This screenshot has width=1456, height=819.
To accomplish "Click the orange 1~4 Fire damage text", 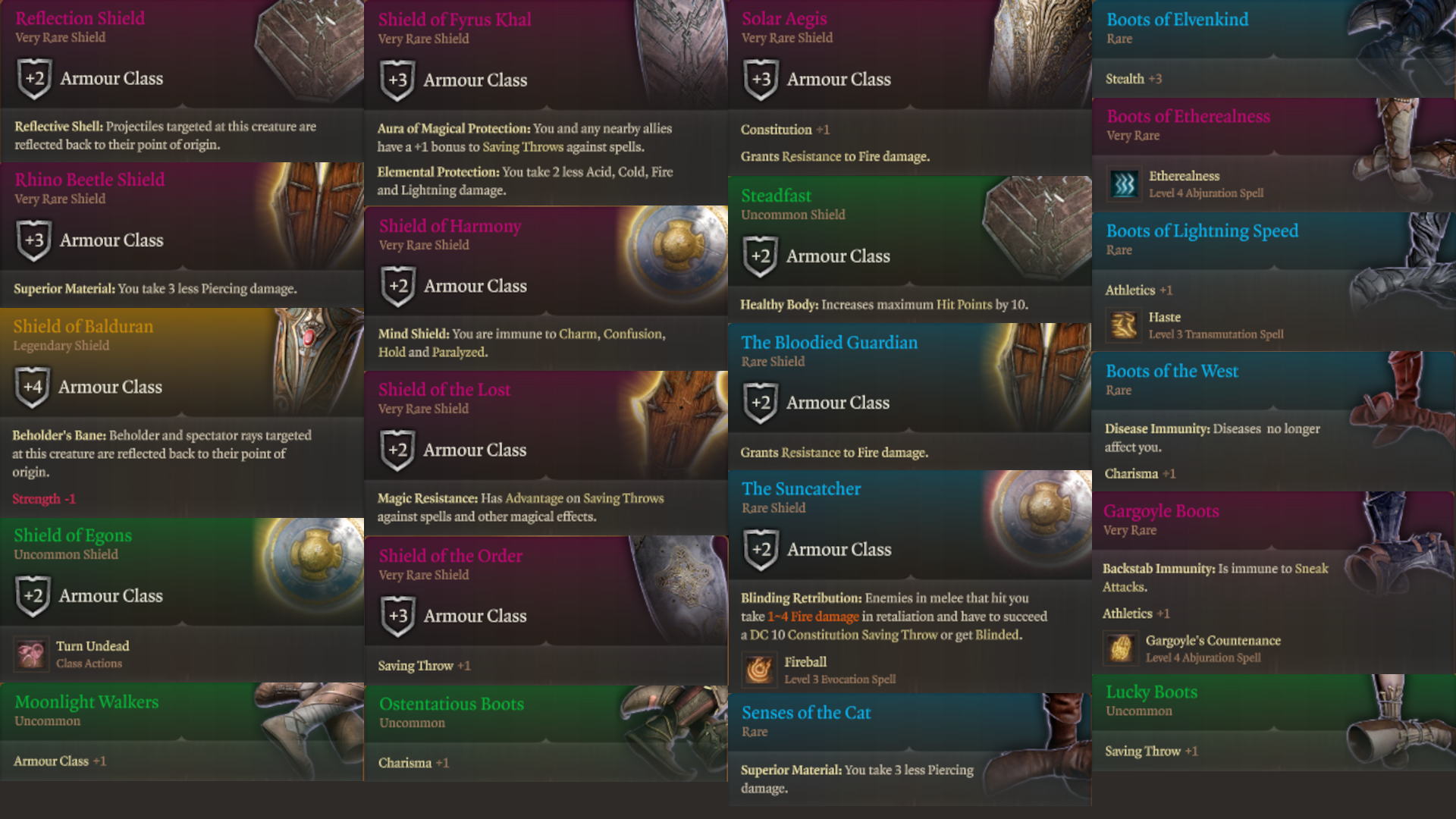I will pyautogui.click(x=813, y=617).
